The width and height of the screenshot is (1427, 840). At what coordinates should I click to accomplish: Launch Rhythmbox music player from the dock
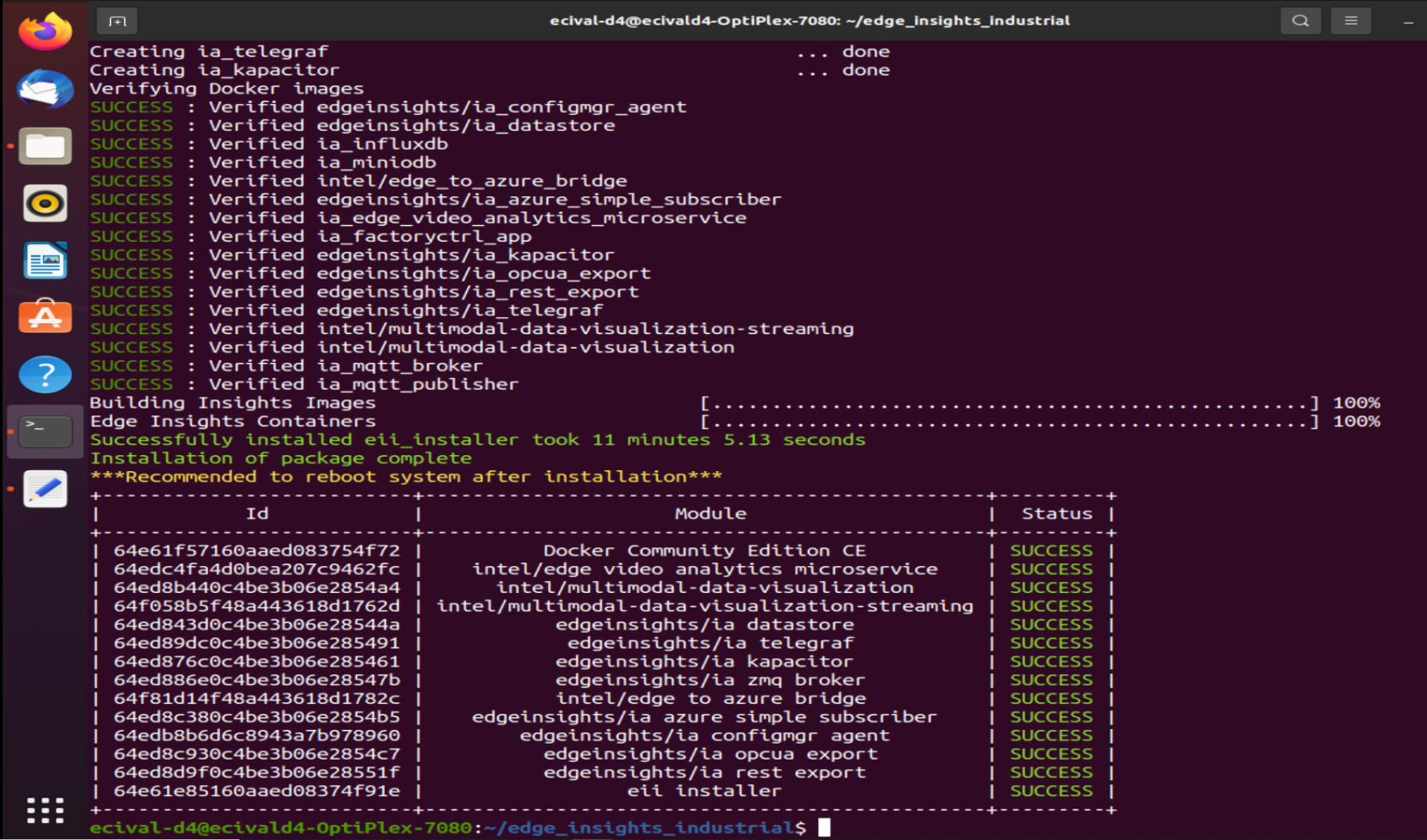click(44, 203)
